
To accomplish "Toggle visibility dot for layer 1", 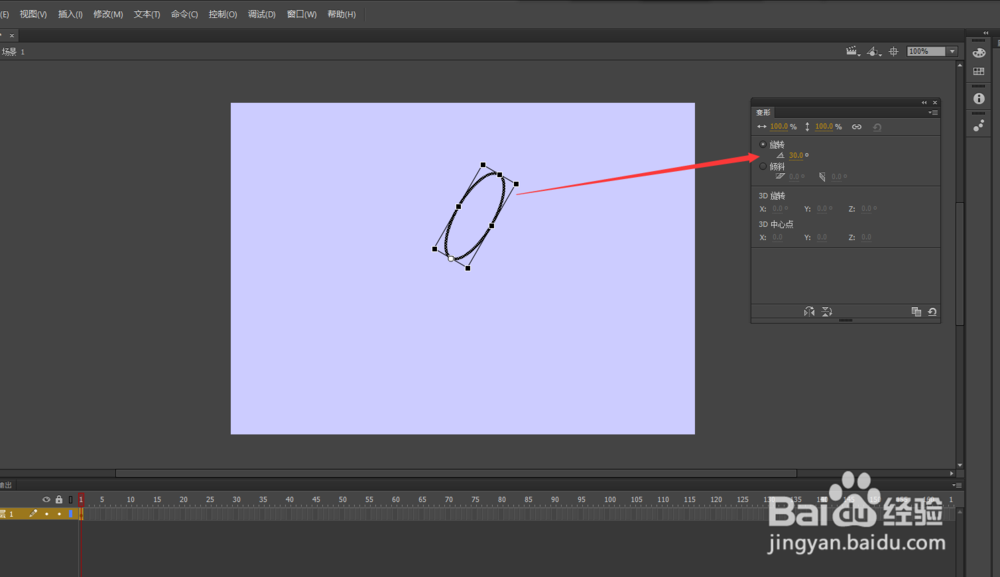I will point(47,514).
